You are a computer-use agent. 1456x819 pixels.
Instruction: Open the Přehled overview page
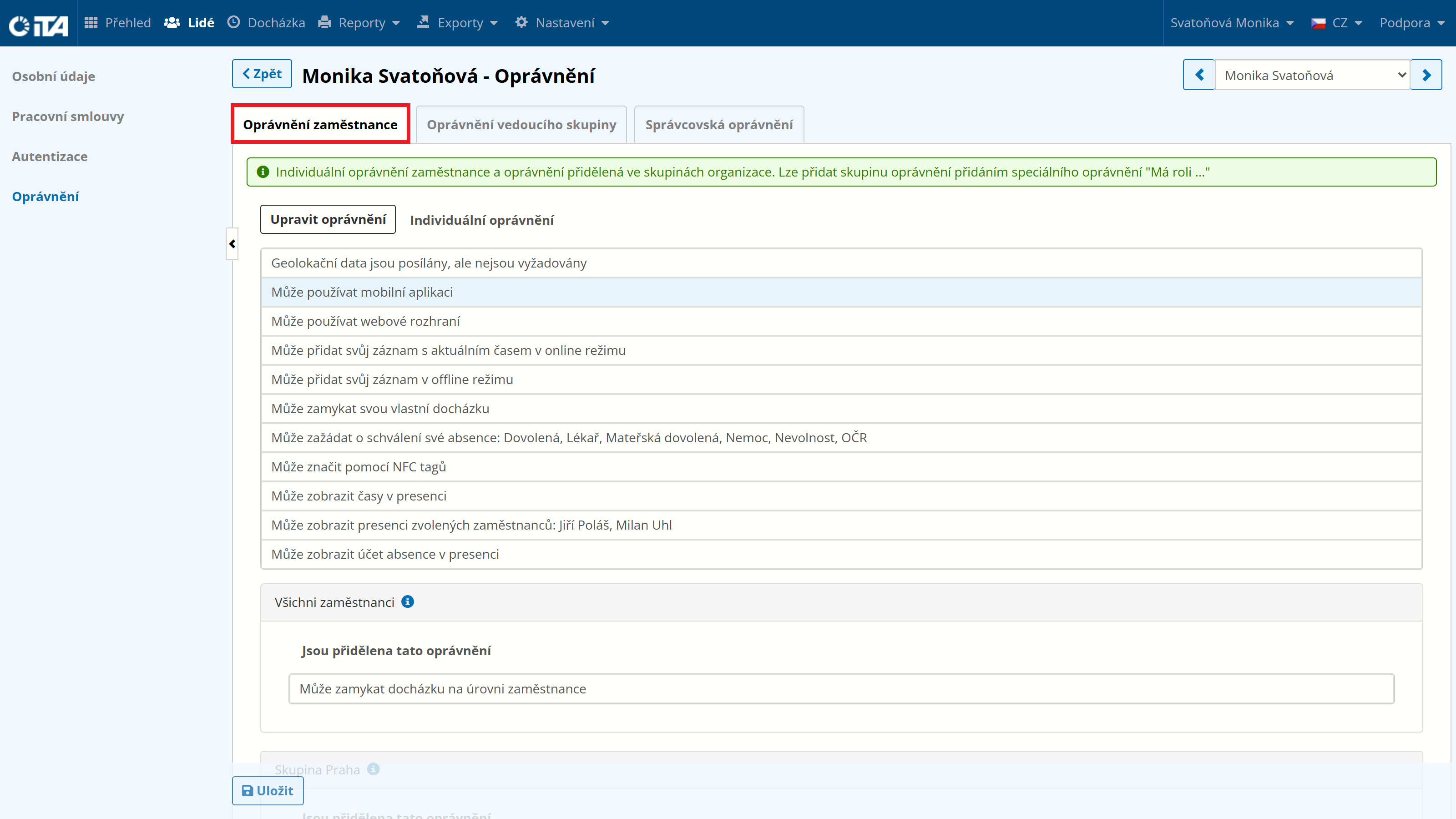[117, 23]
